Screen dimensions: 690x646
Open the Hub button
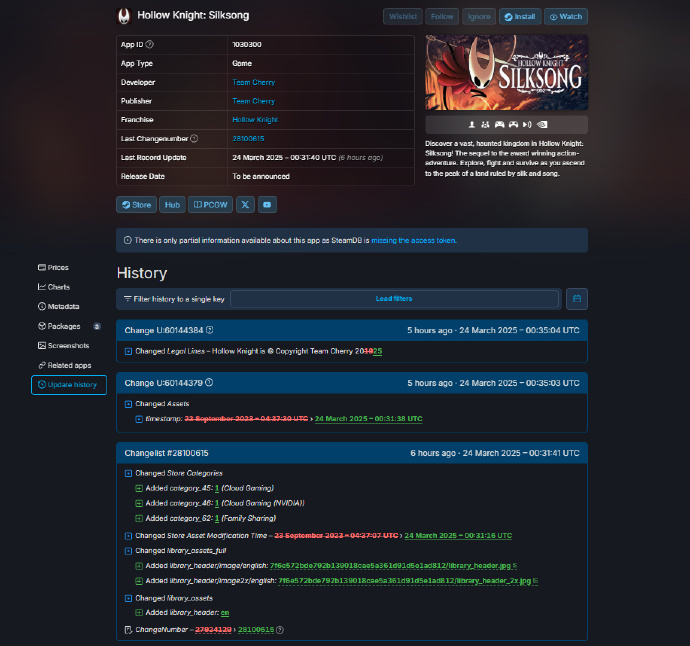[172, 205]
